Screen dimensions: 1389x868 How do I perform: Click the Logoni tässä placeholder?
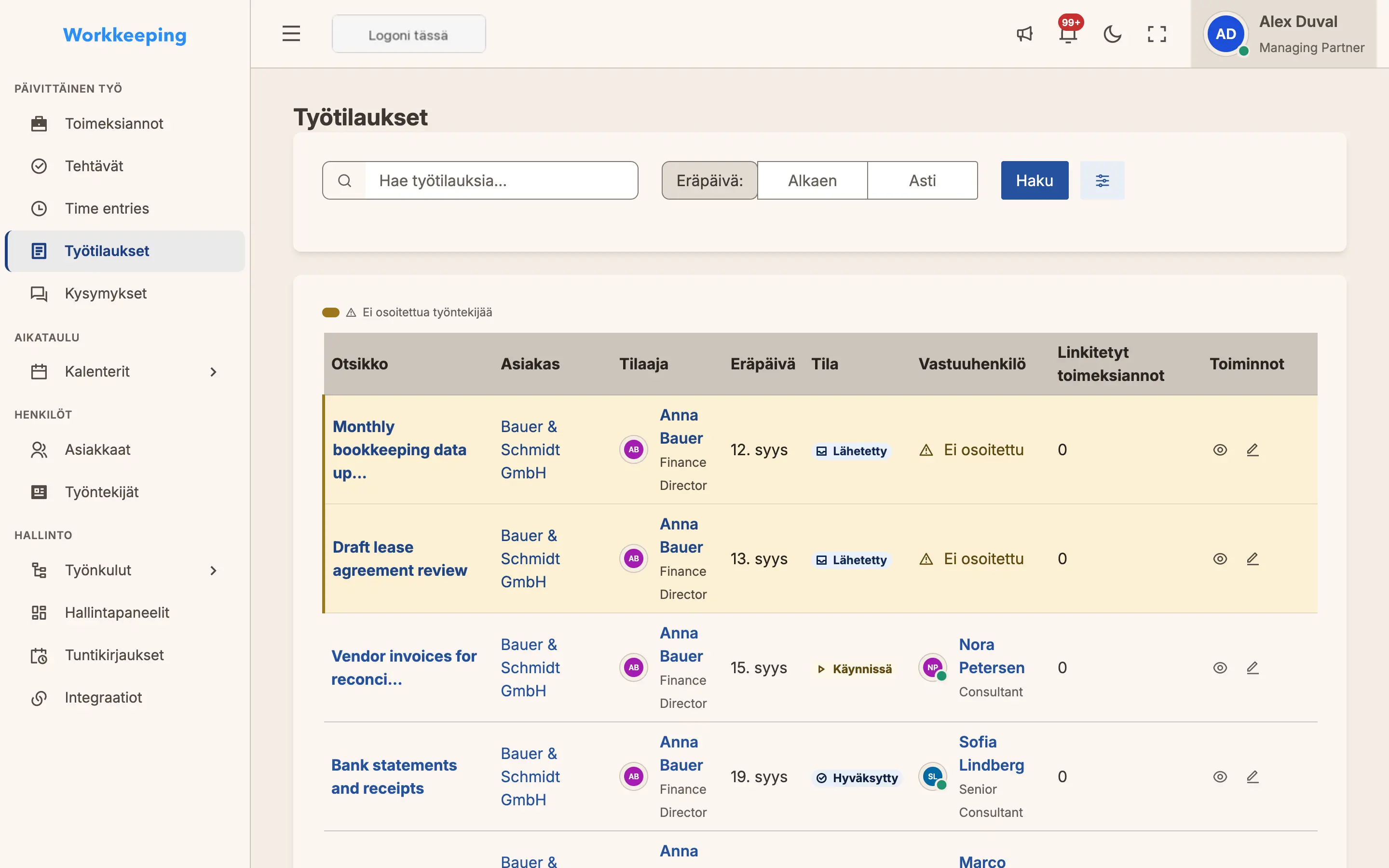[x=409, y=34]
